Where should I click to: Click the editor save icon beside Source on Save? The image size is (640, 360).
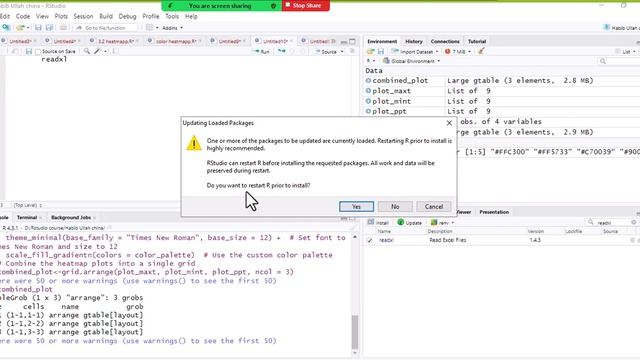coord(29,51)
